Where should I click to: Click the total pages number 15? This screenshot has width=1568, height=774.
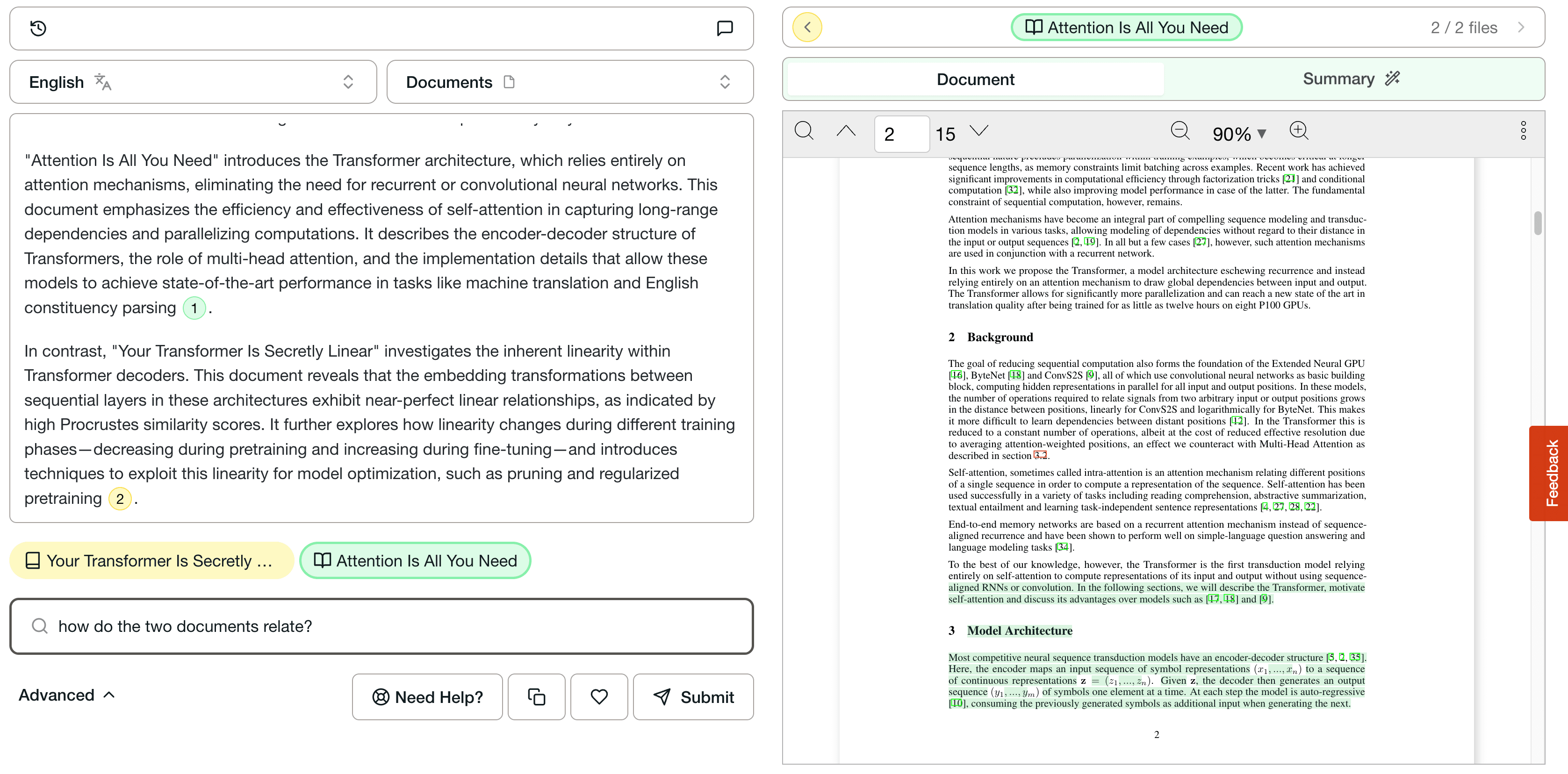tap(945, 134)
